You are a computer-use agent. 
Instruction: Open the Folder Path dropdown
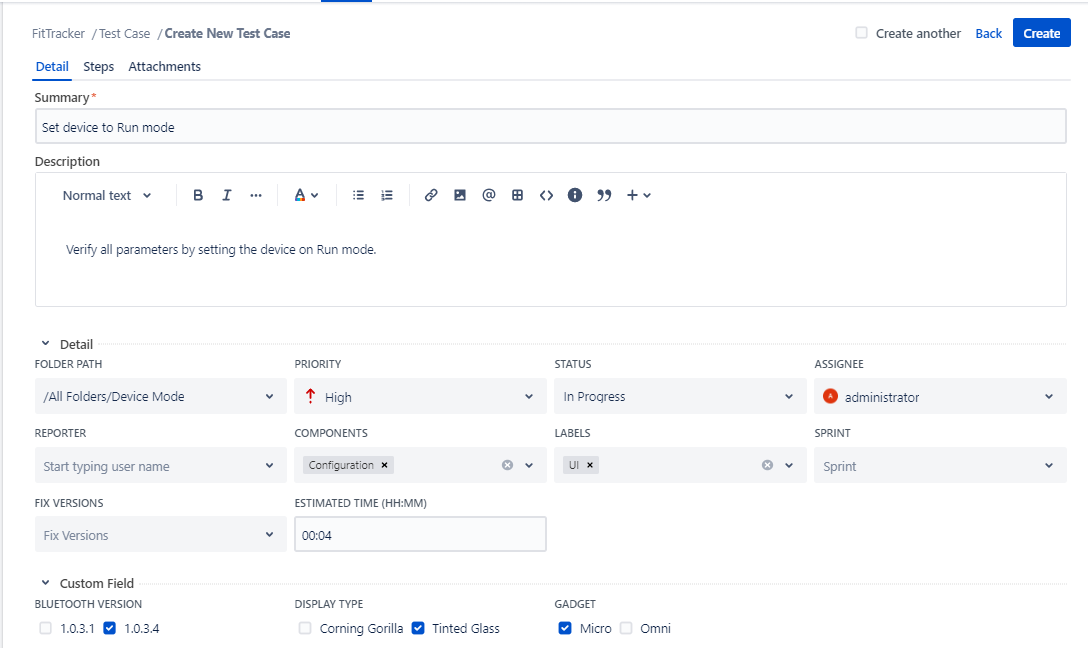(160, 396)
